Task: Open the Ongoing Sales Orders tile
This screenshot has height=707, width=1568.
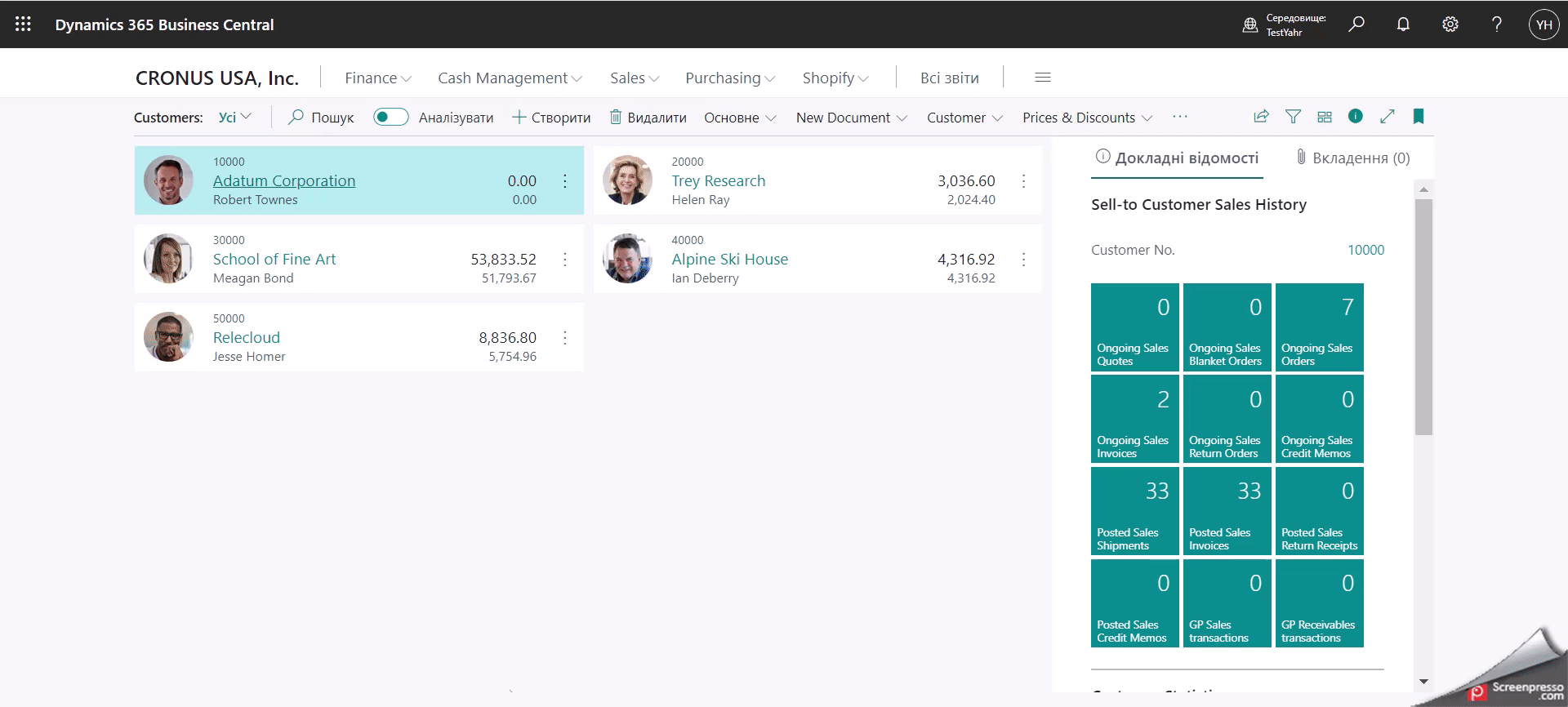Action: tap(1319, 327)
